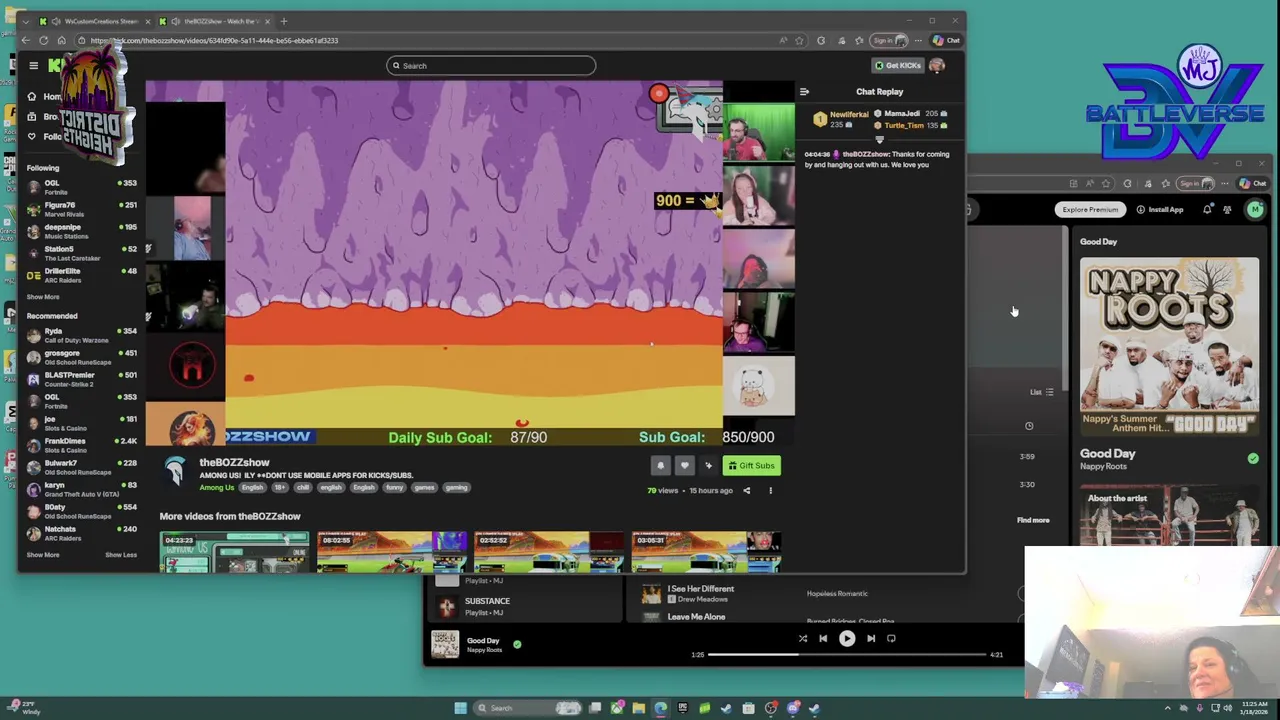The width and height of the screenshot is (1280, 720).
Task: Open the 04:23:23 video thumbnail
Action: point(234,552)
